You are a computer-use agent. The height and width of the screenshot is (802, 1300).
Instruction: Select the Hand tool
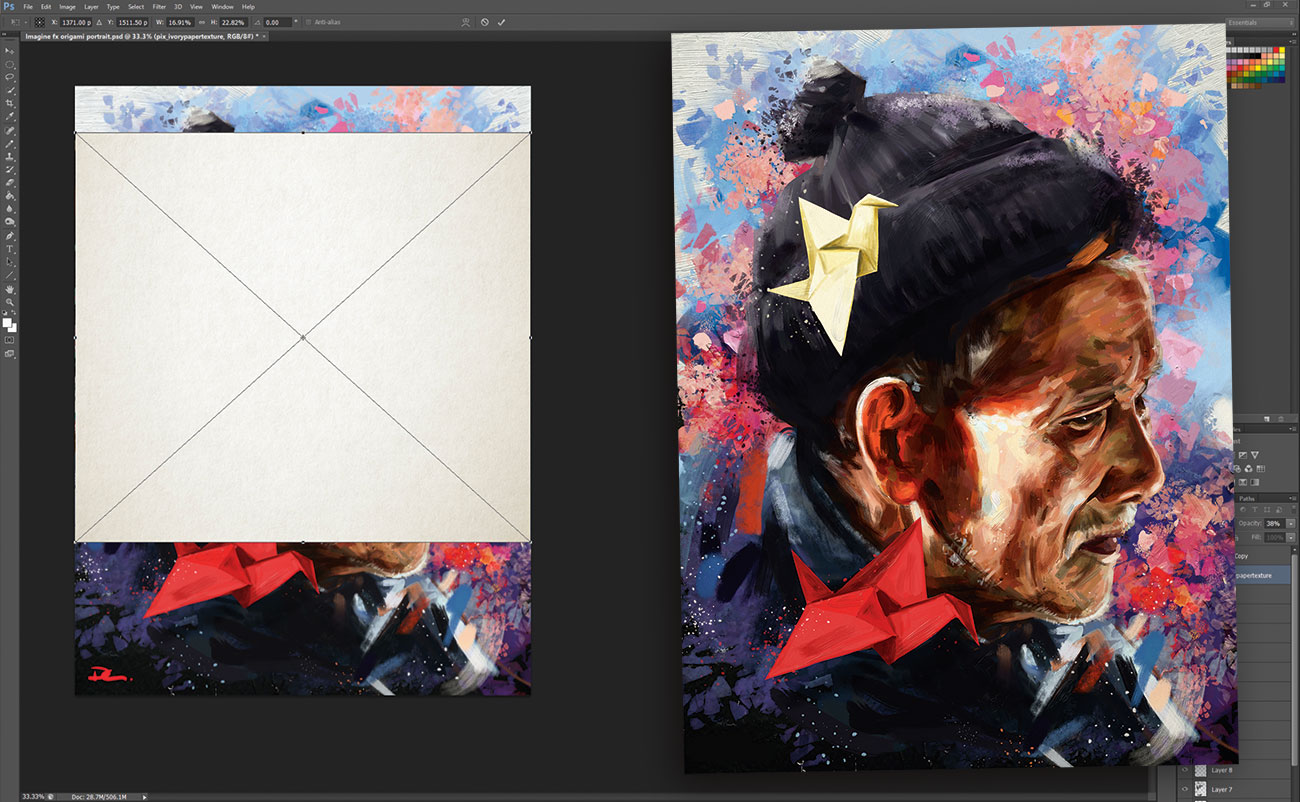tap(11, 289)
